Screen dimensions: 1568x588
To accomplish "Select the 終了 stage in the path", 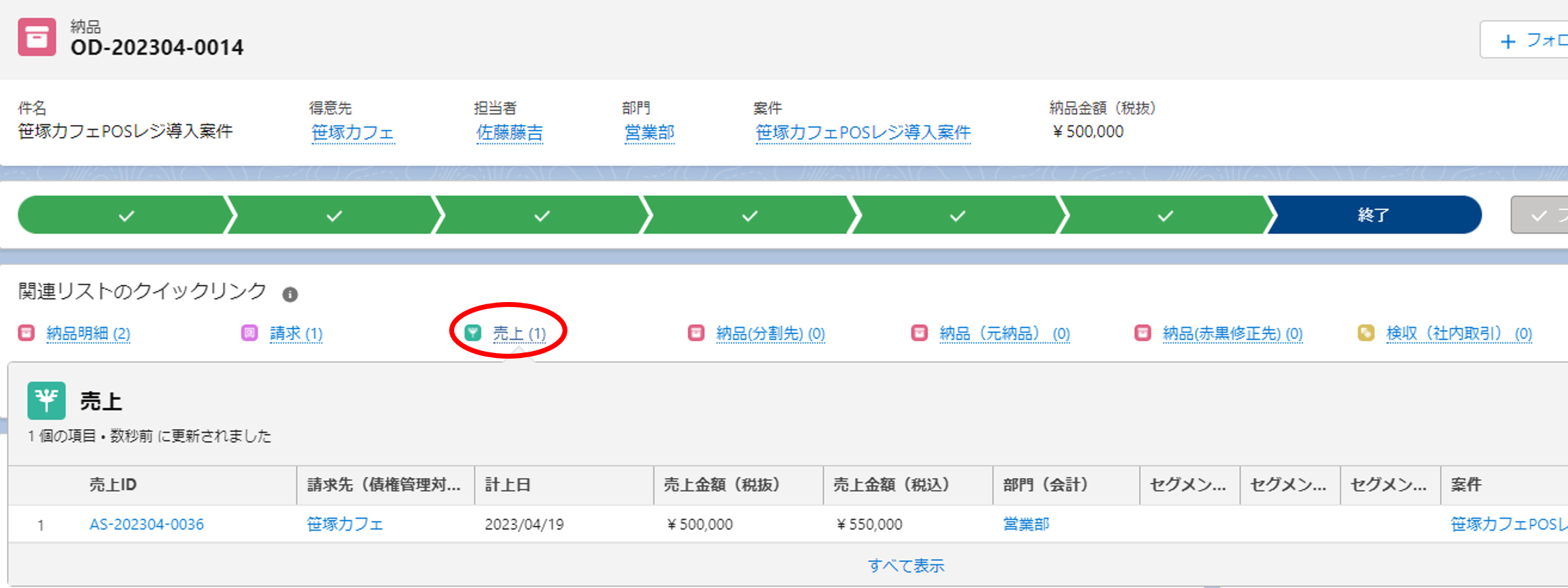I will (x=1374, y=215).
